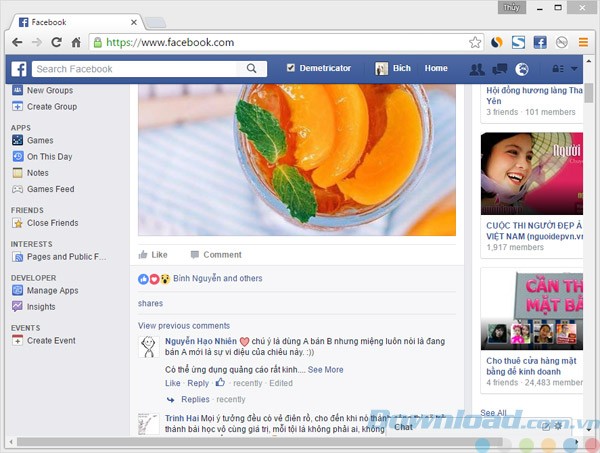The width and height of the screenshot is (600, 453).
Task: Click the browser address bar URL
Action: (170, 42)
